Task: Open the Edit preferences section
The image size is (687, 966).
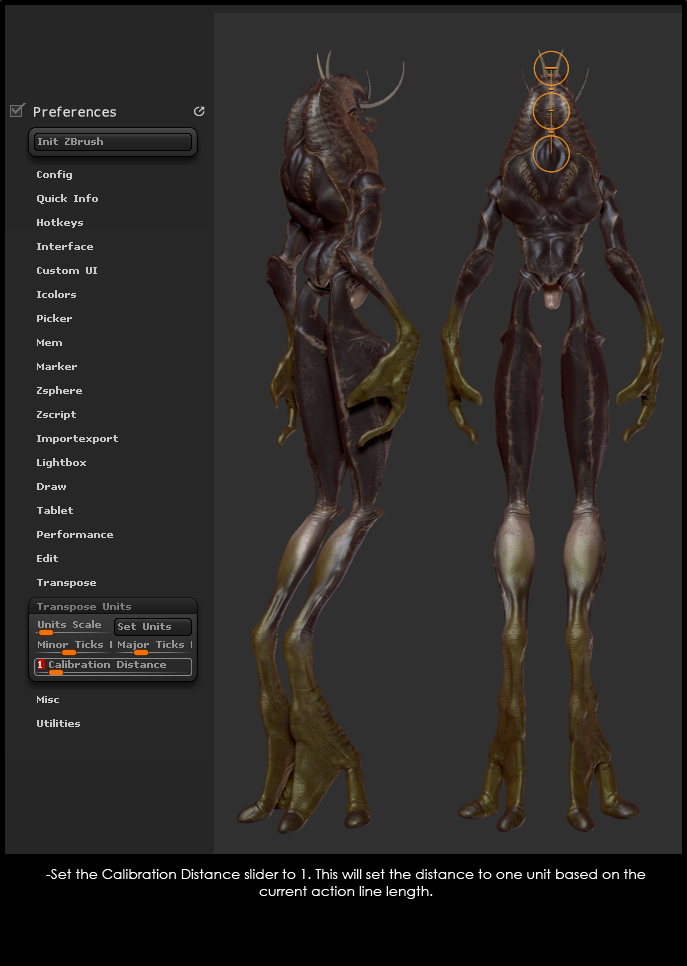Action: click(x=47, y=559)
